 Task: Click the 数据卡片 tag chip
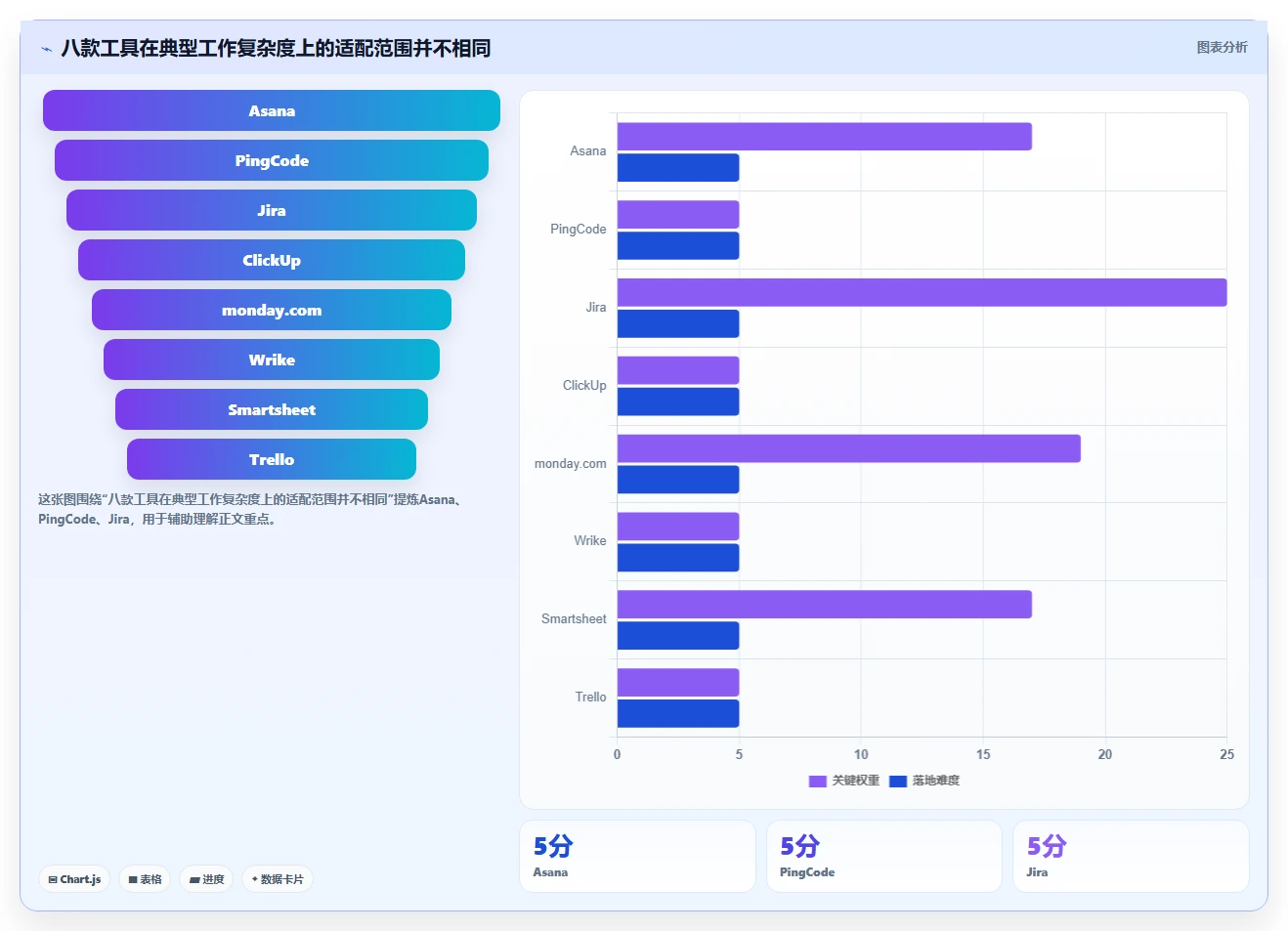tap(278, 879)
